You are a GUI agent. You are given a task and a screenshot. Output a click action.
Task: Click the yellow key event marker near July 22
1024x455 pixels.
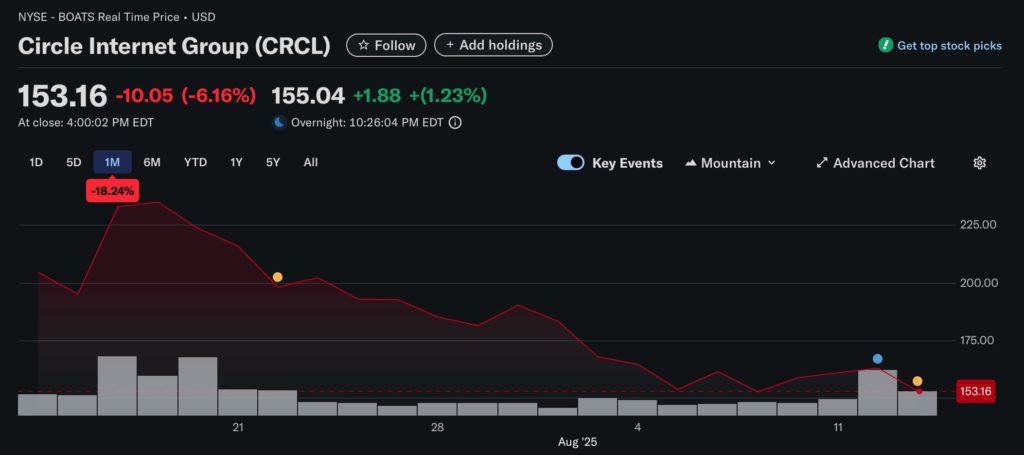278,277
